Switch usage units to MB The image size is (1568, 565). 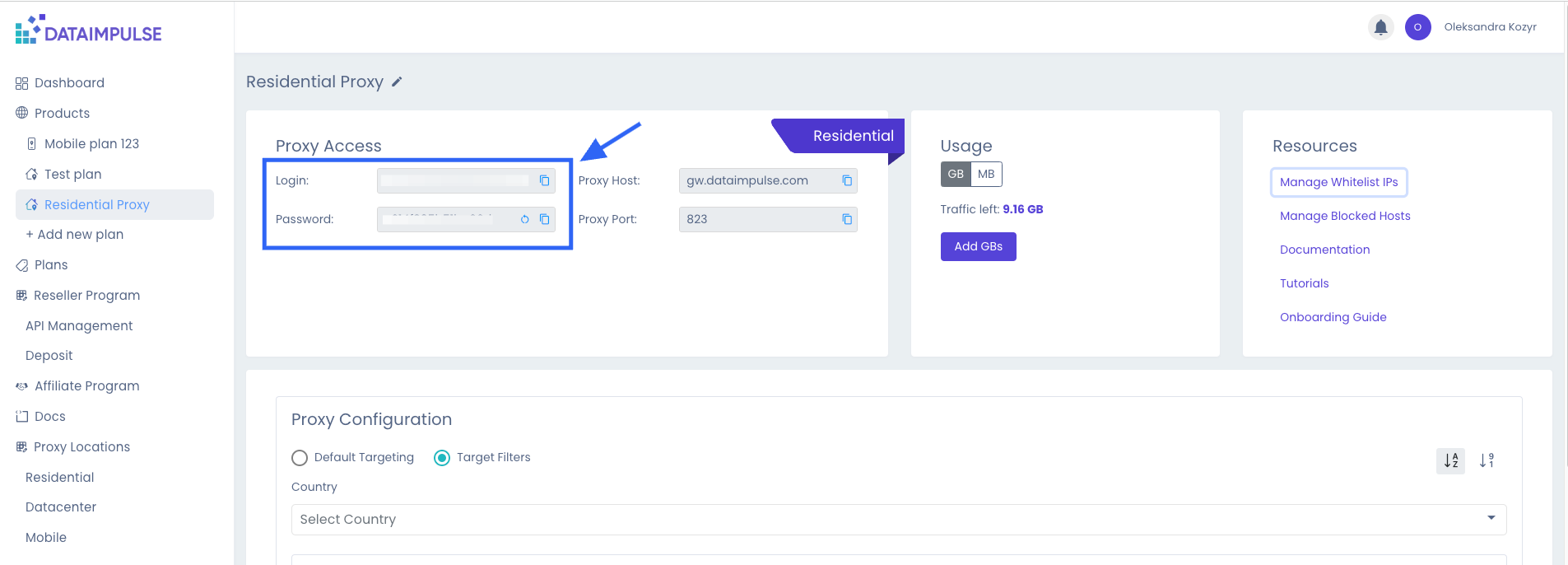tap(986, 174)
